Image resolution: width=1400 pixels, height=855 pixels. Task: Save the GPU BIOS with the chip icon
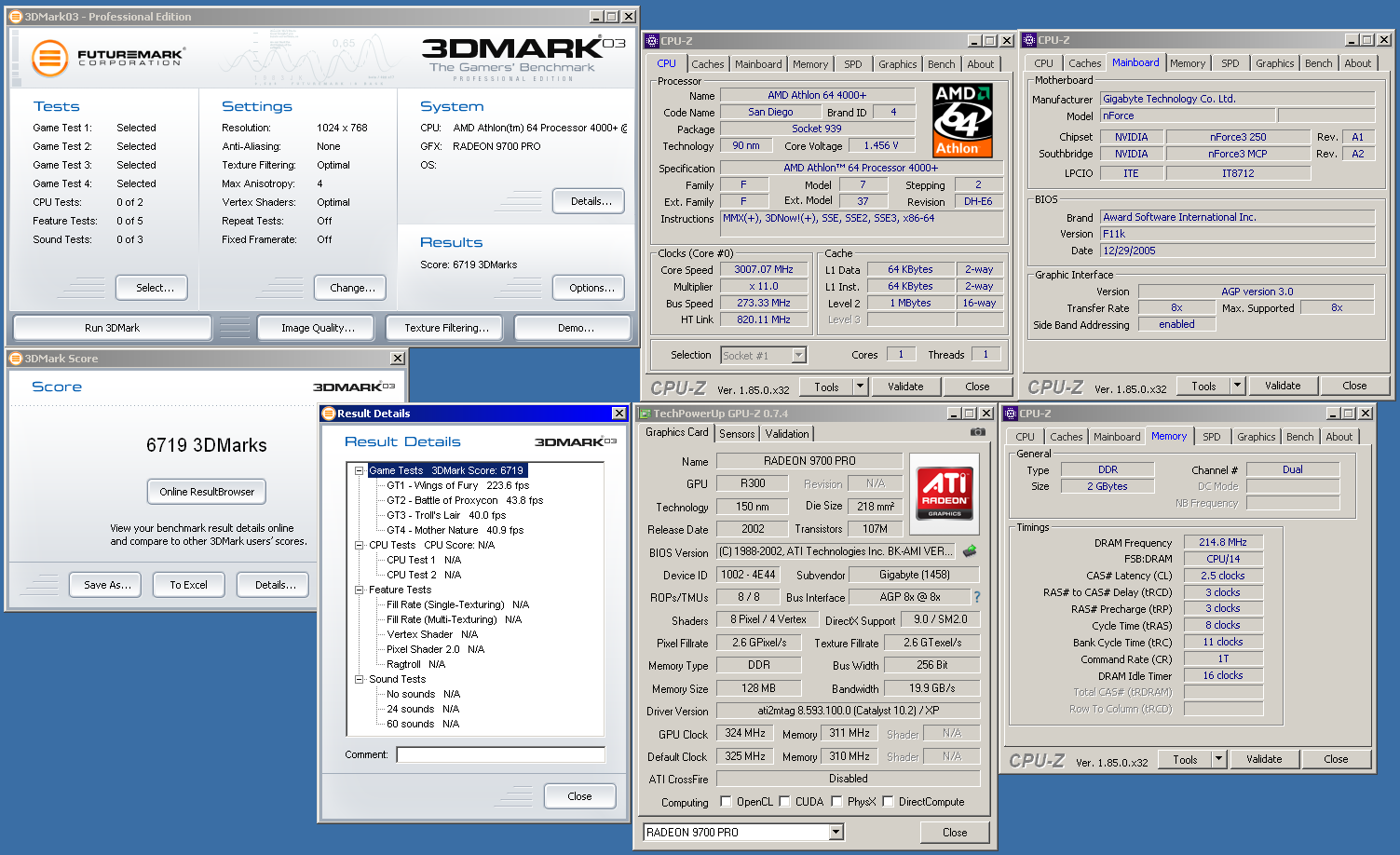point(970,551)
